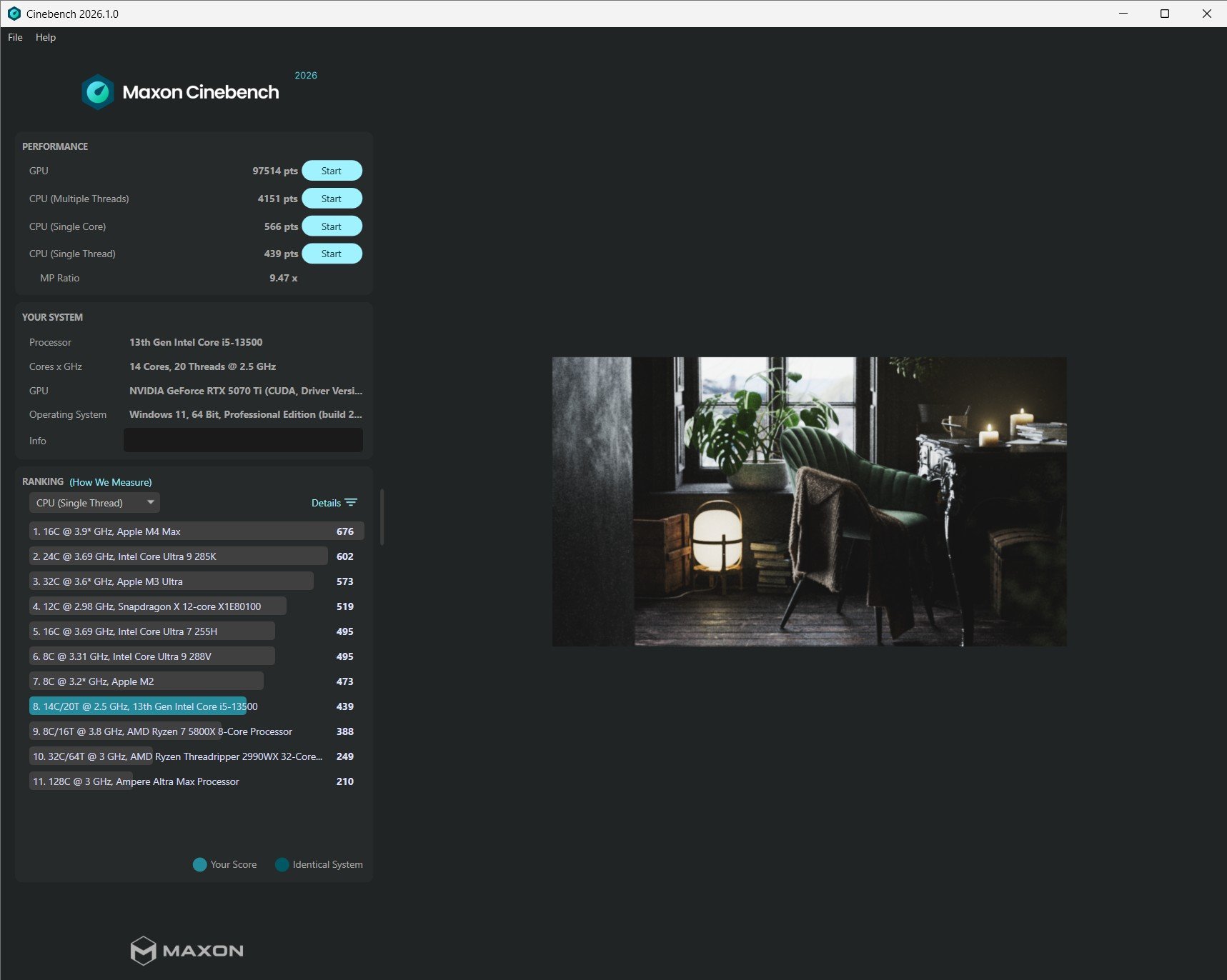
Task: Click the rendered room scene image
Action: click(809, 501)
